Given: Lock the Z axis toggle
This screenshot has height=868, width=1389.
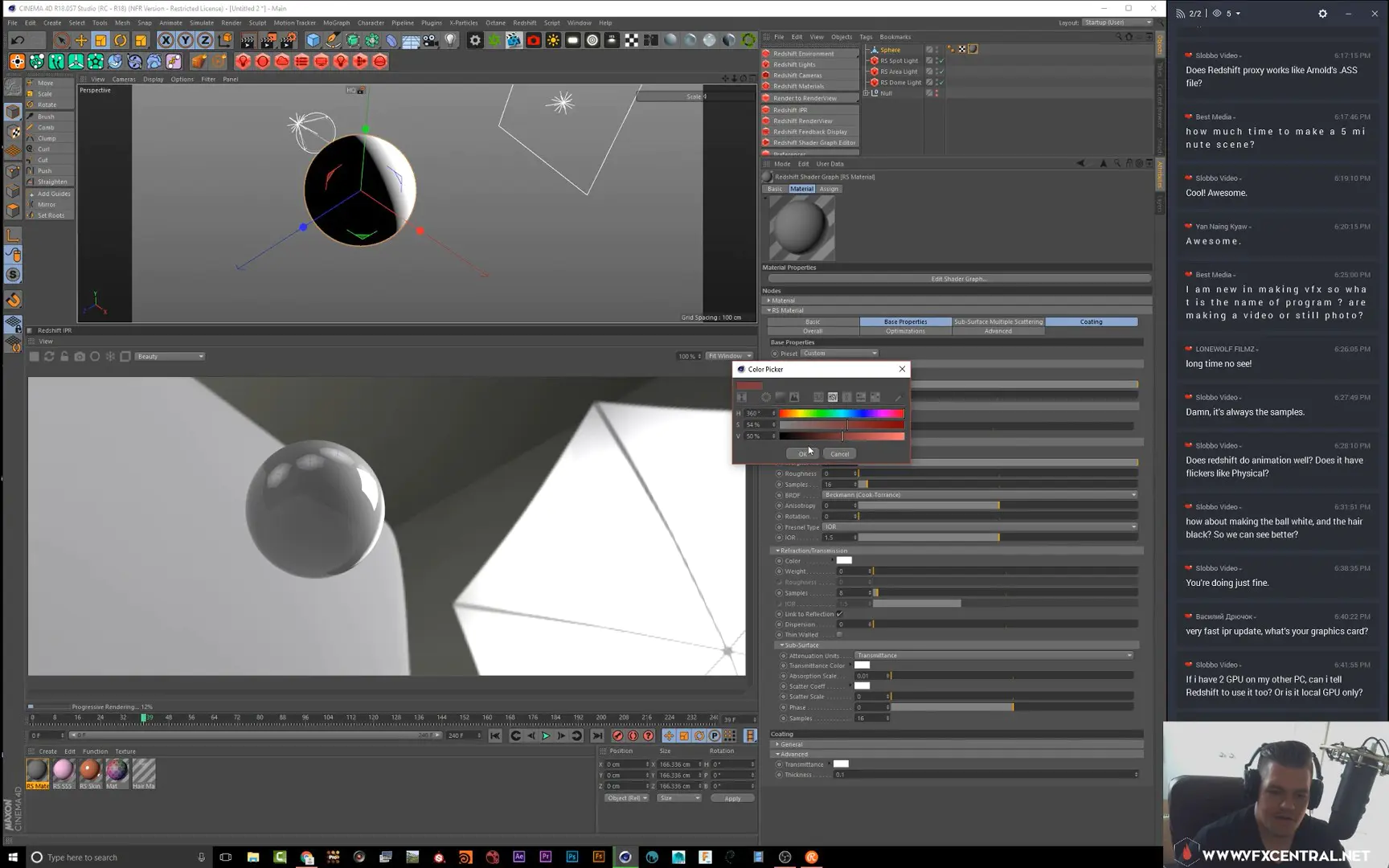Looking at the screenshot, I should [x=205, y=40].
